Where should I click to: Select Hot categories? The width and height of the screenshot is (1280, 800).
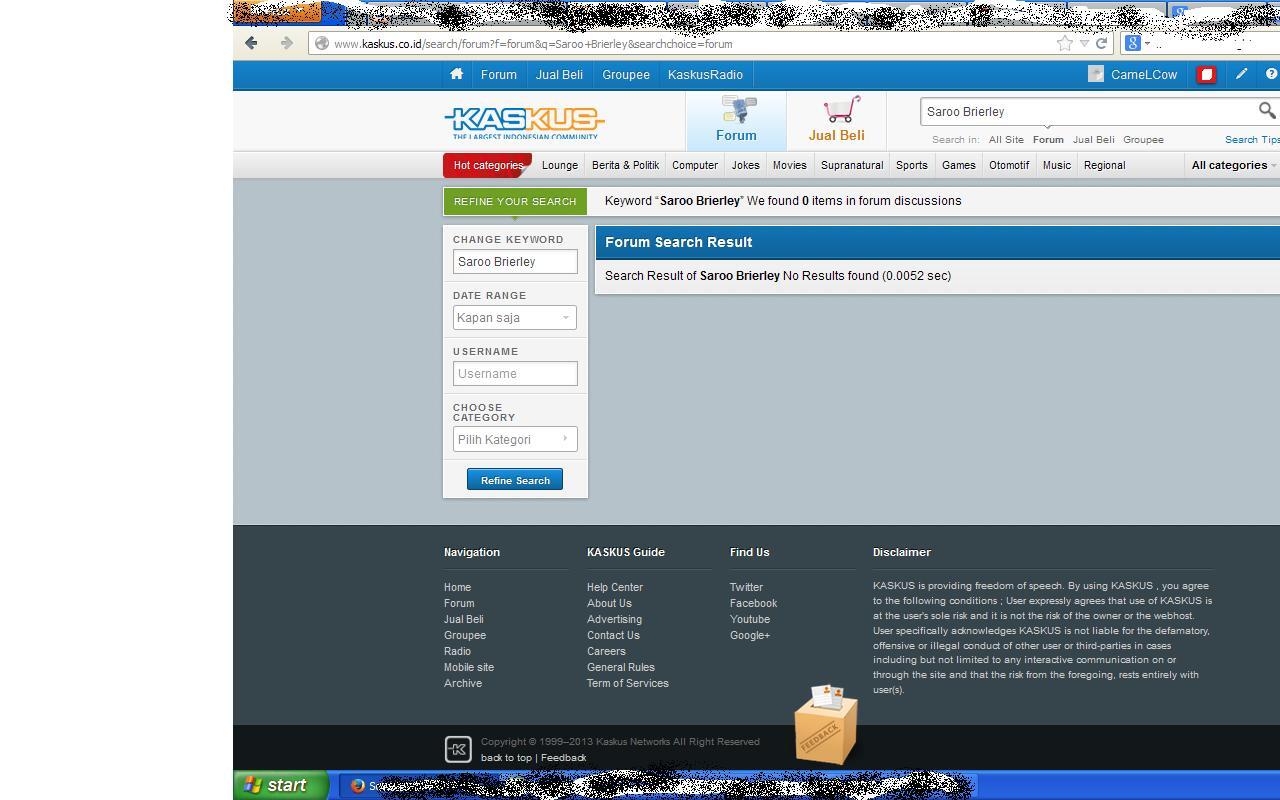click(x=488, y=165)
